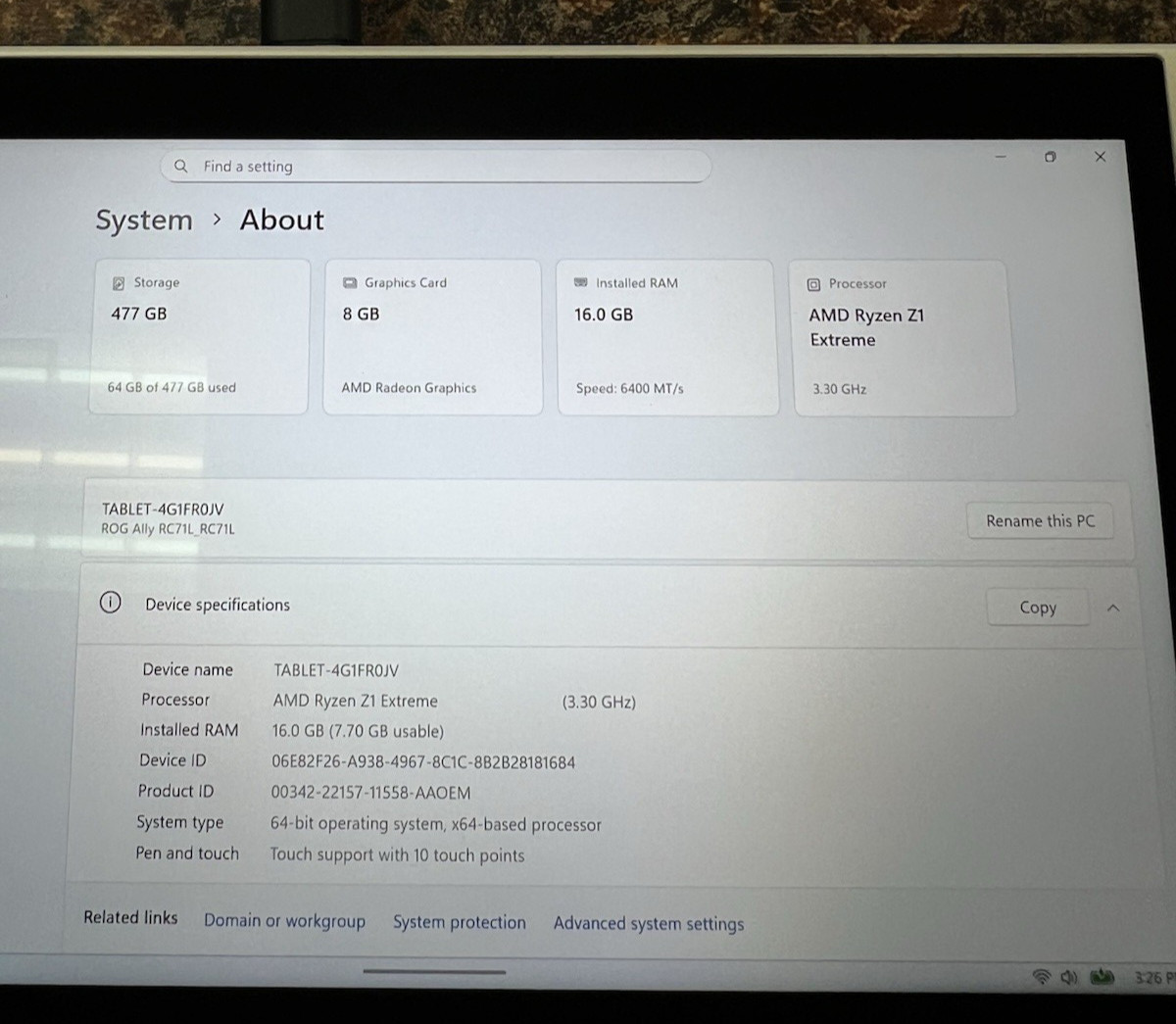
Task: Select Product ID value 00342-22157-11558-AAOEM
Action: (x=370, y=793)
